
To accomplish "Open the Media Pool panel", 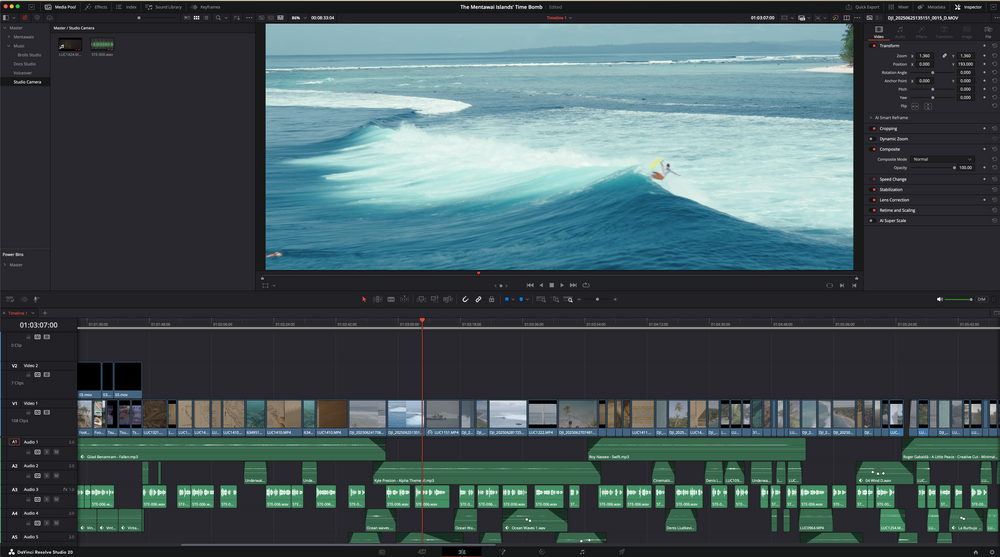I will (x=61, y=7).
